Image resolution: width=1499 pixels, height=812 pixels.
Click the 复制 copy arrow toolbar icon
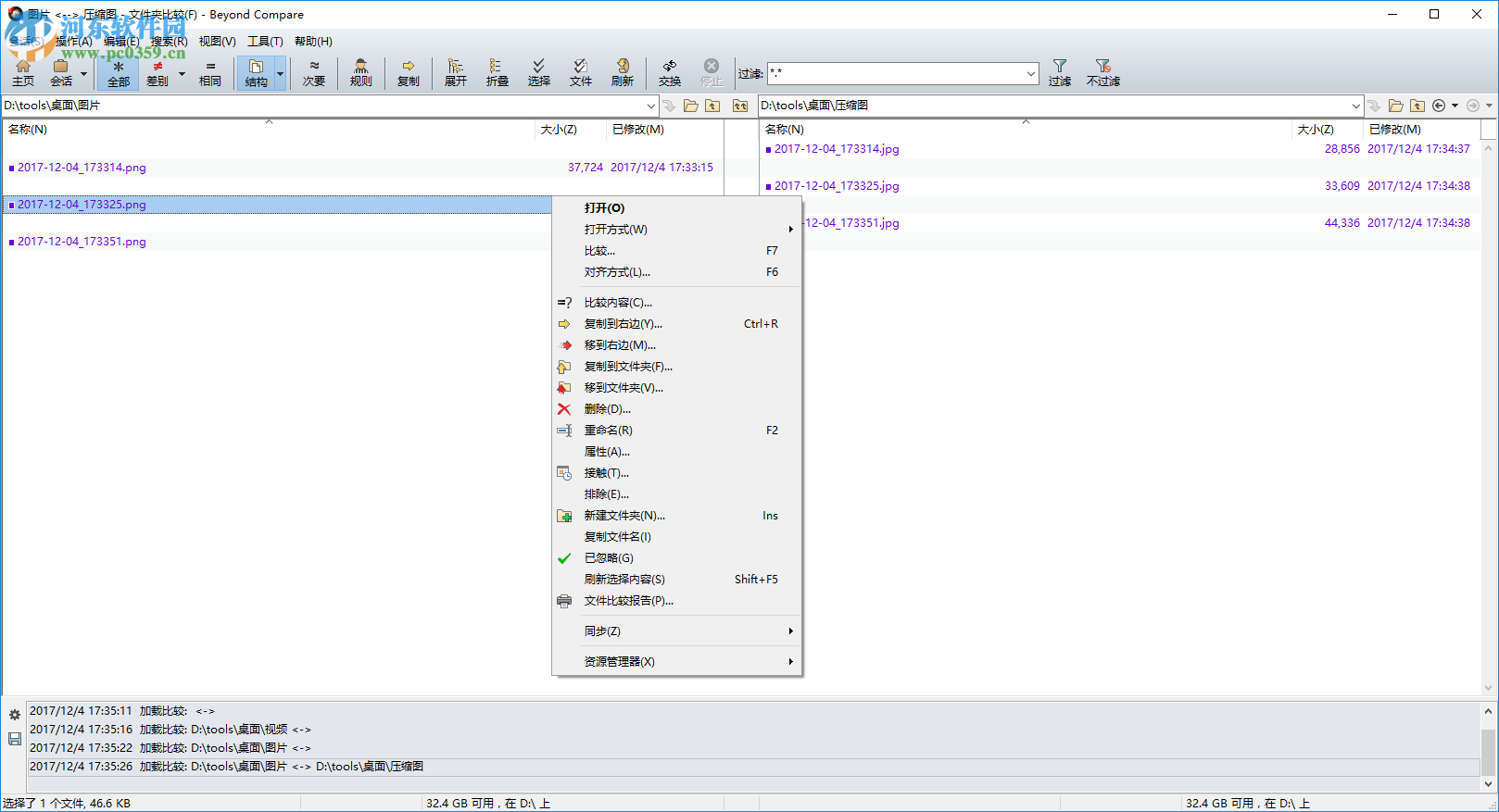pos(408,66)
